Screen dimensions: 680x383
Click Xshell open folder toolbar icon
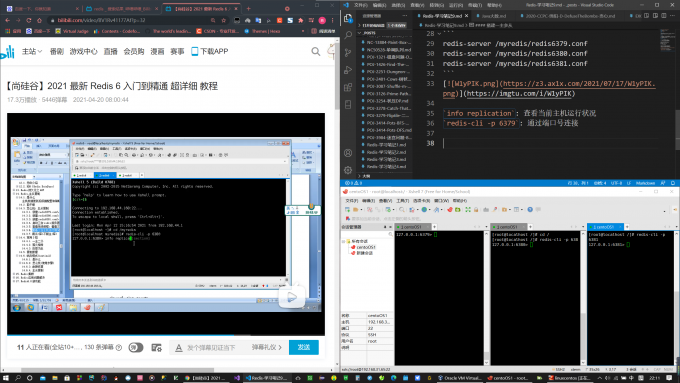[356, 210]
